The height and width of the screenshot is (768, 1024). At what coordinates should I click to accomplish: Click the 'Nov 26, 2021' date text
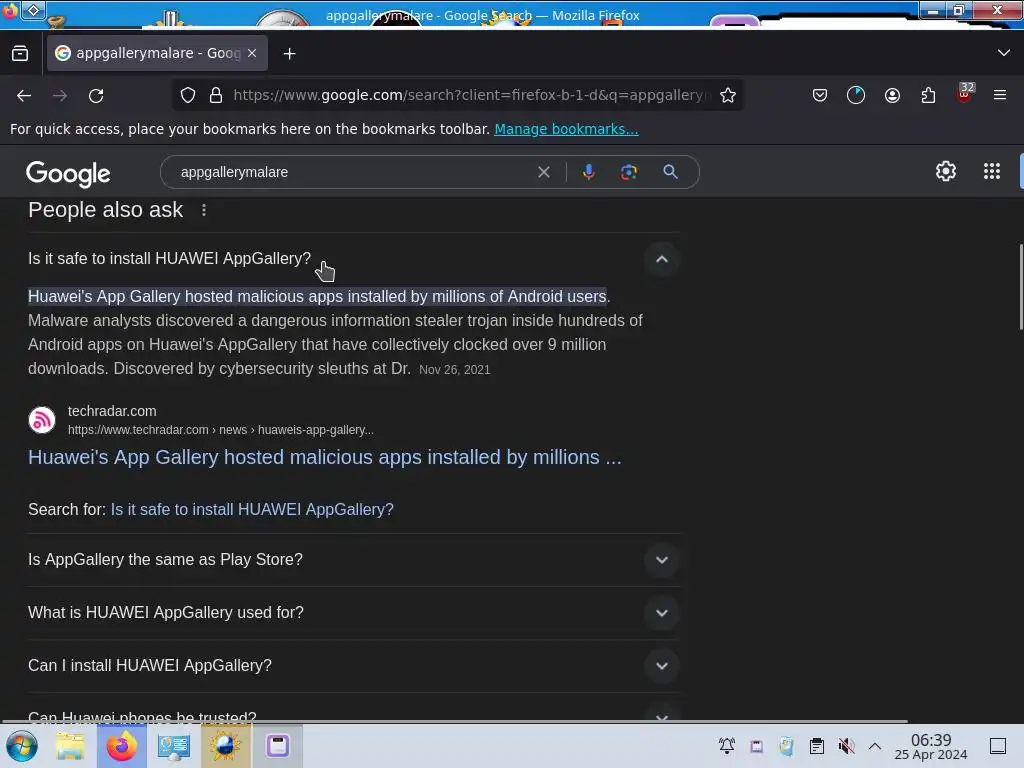coord(455,370)
